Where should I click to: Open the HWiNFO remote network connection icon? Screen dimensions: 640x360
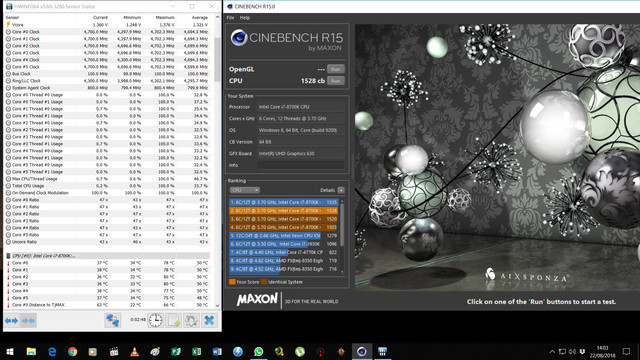pyautogui.click(x=112, y=320)
